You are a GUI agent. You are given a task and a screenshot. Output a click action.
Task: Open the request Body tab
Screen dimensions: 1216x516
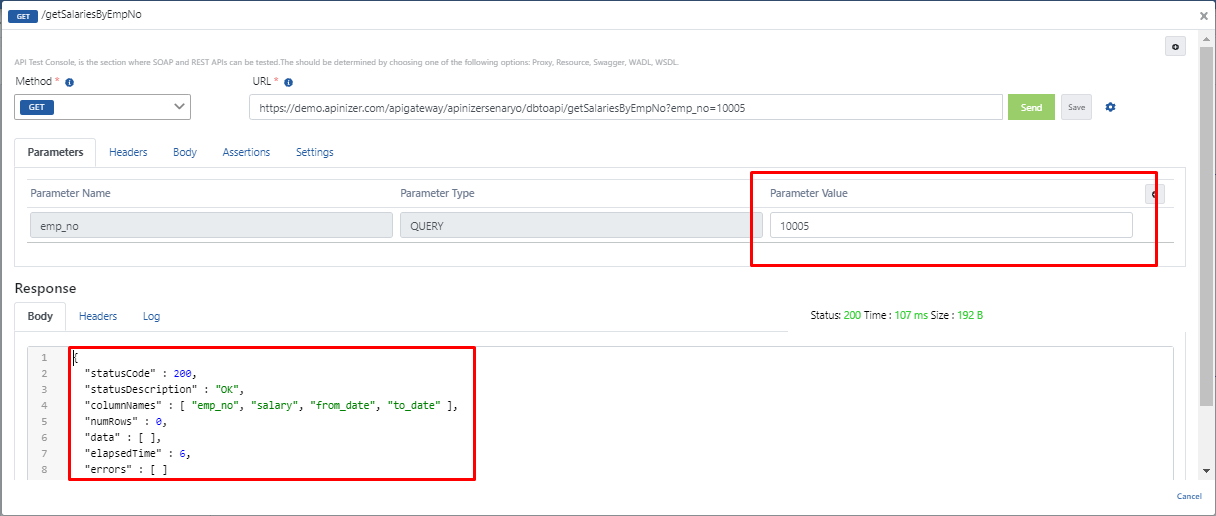pyautogui.click(x=185, y=152)
